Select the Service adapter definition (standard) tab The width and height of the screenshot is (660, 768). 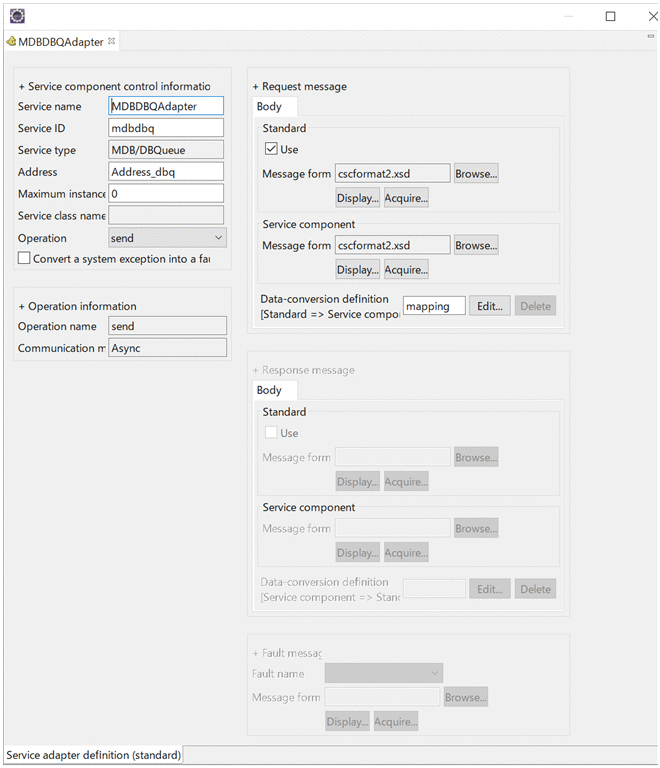click(x=93, y=755)
